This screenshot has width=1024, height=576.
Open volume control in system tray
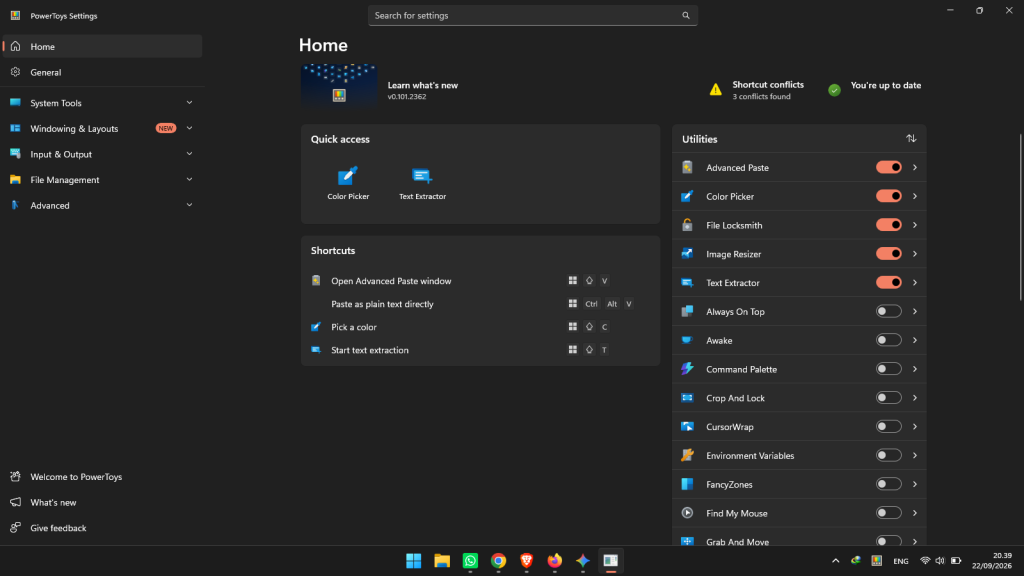940,560
